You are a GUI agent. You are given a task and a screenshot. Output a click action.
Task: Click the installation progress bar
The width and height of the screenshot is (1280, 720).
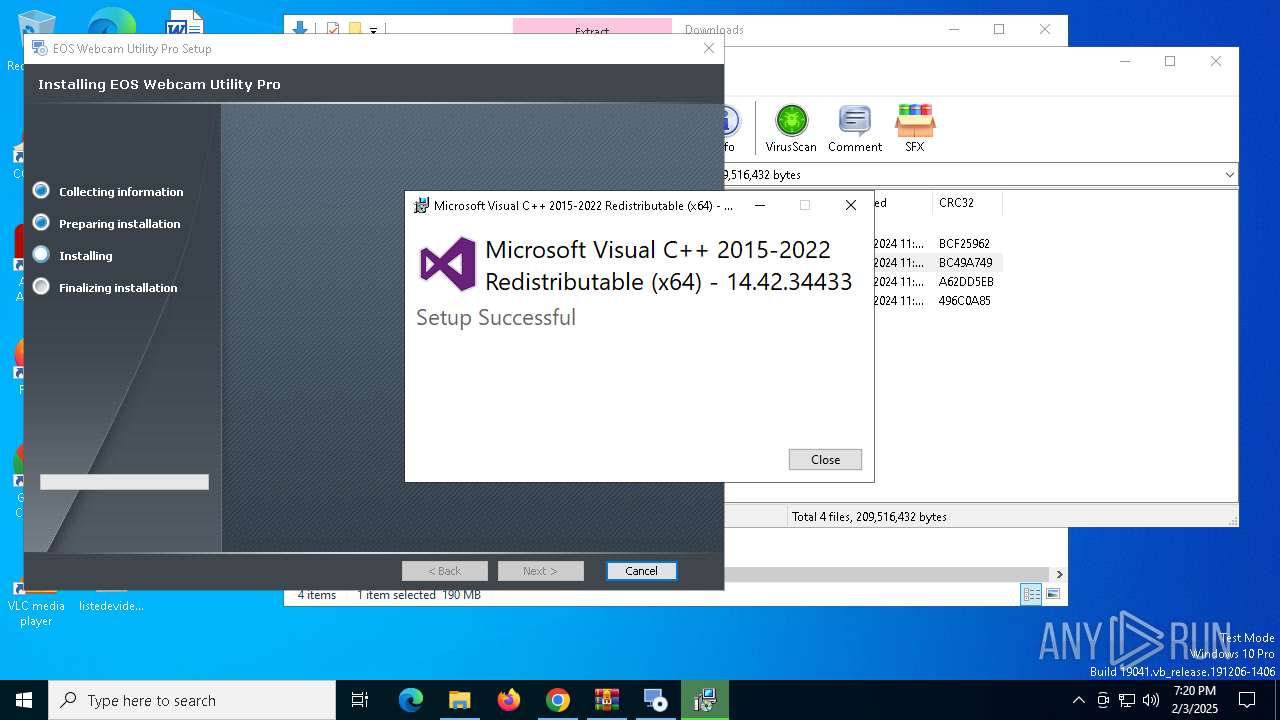click(124, 482)
